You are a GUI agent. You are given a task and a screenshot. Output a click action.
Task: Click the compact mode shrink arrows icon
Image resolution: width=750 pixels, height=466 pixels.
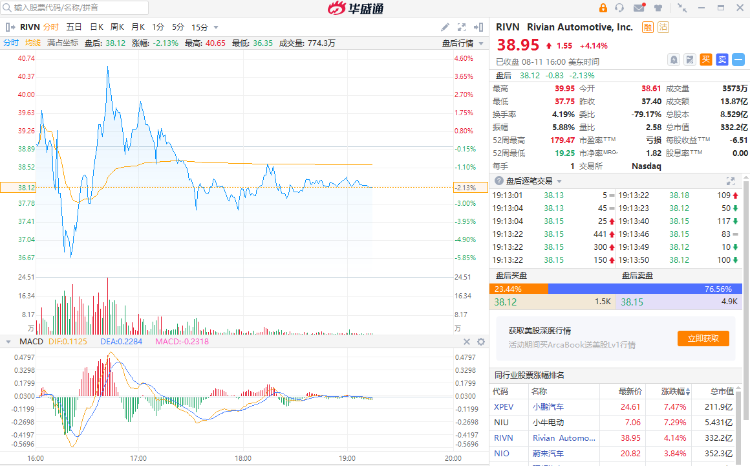[682, 8]
